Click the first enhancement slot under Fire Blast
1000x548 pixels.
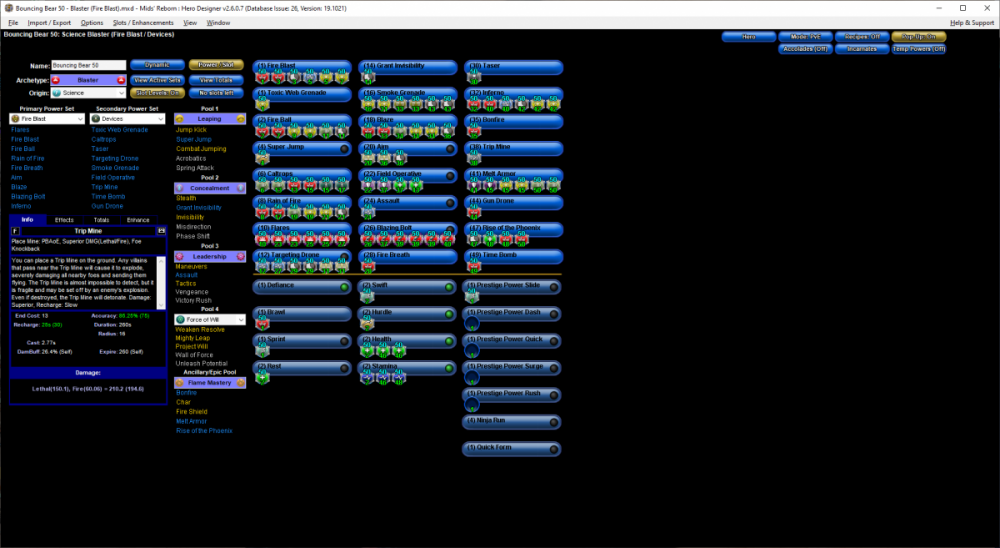click(x=262, y=76)
